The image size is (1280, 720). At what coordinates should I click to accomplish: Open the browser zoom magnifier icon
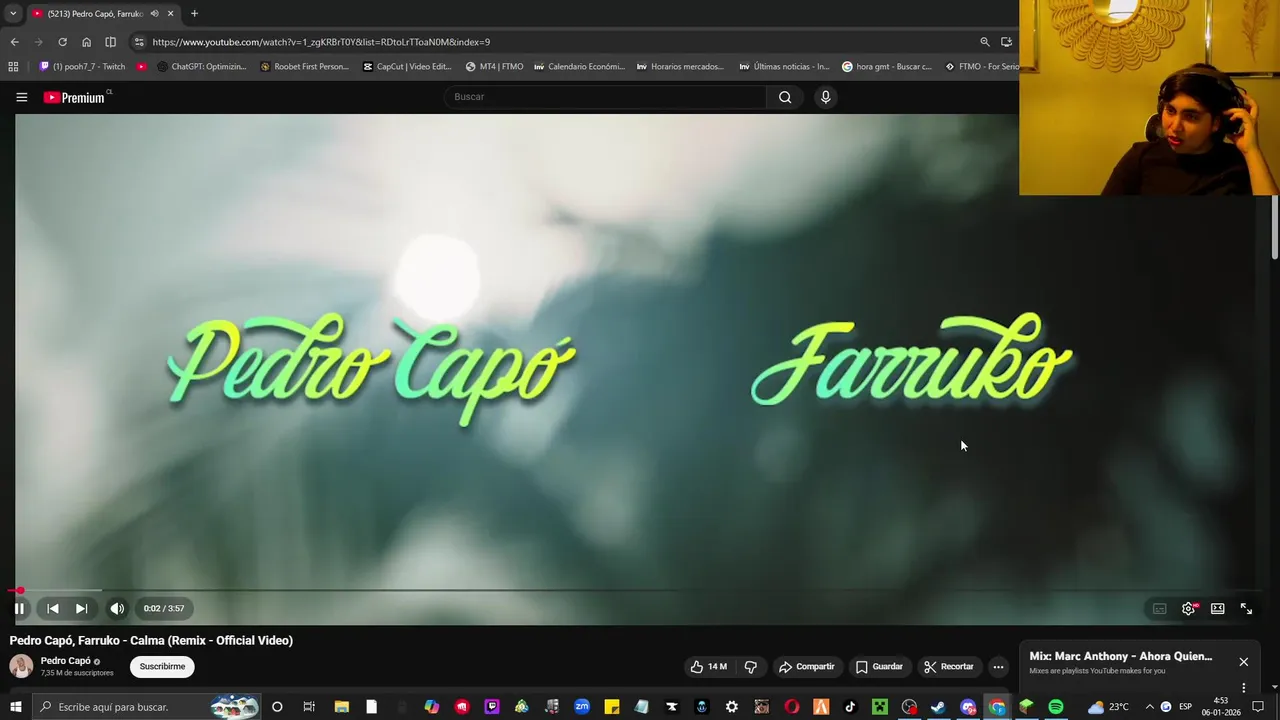pos(985,42)
